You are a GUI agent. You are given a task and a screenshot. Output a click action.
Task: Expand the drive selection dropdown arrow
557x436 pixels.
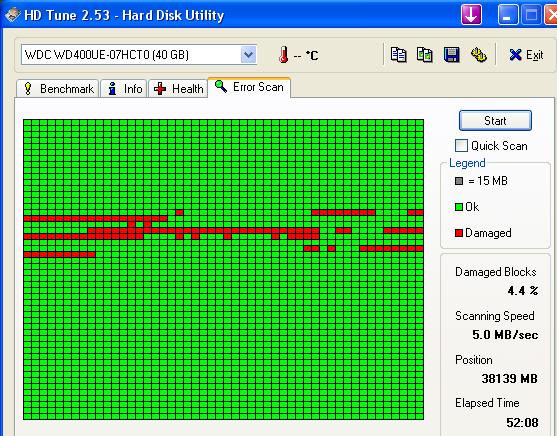point(248,55)
